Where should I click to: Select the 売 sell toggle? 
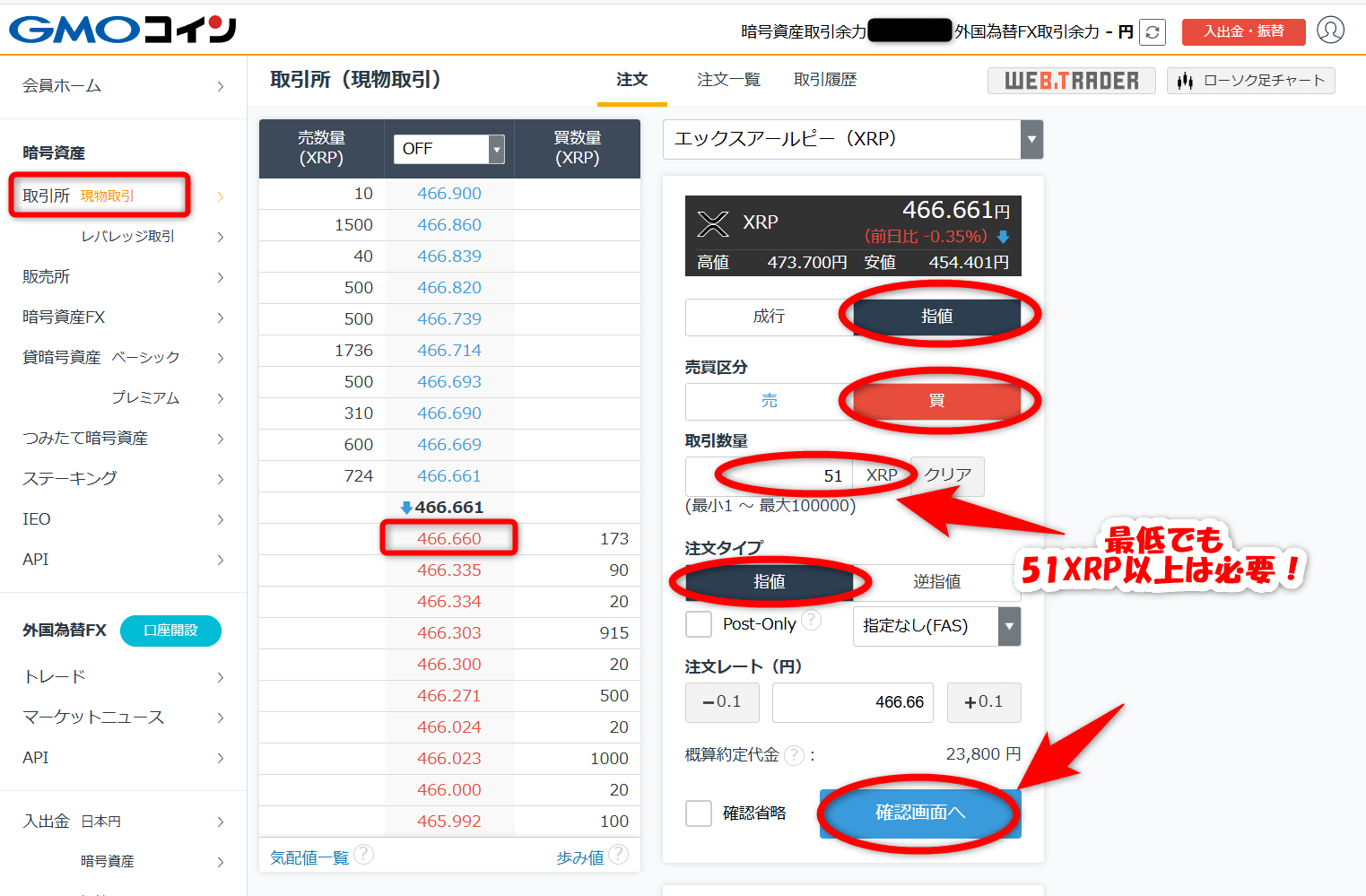tap(770, 401)
